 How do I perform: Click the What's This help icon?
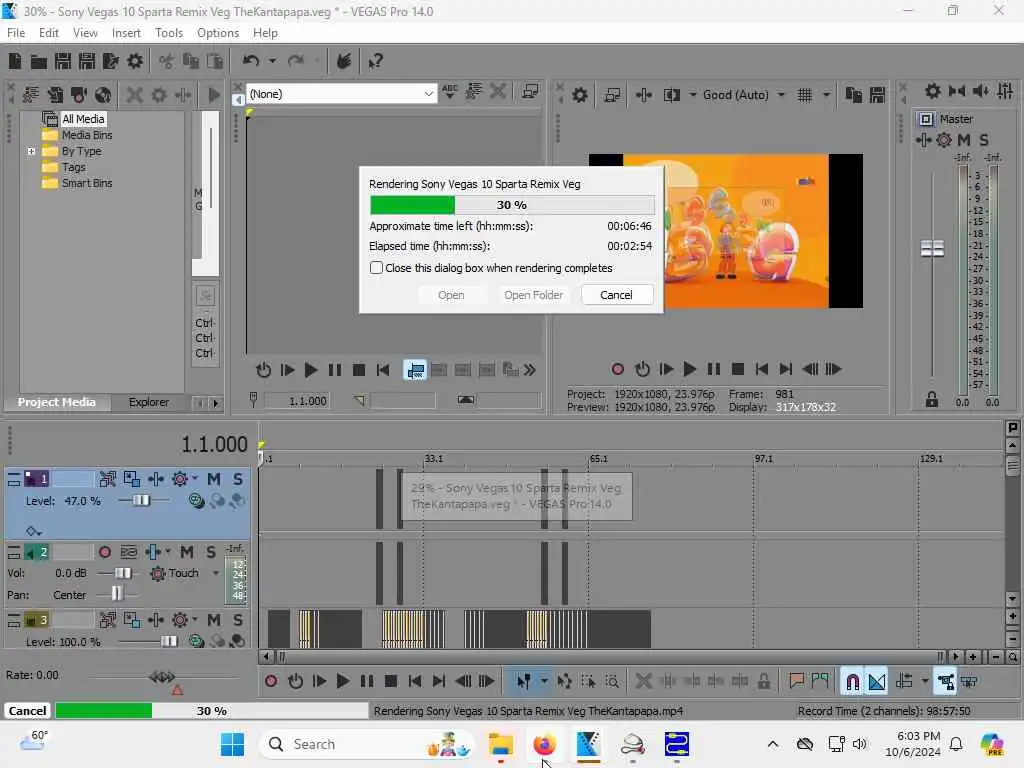(375, 61)
